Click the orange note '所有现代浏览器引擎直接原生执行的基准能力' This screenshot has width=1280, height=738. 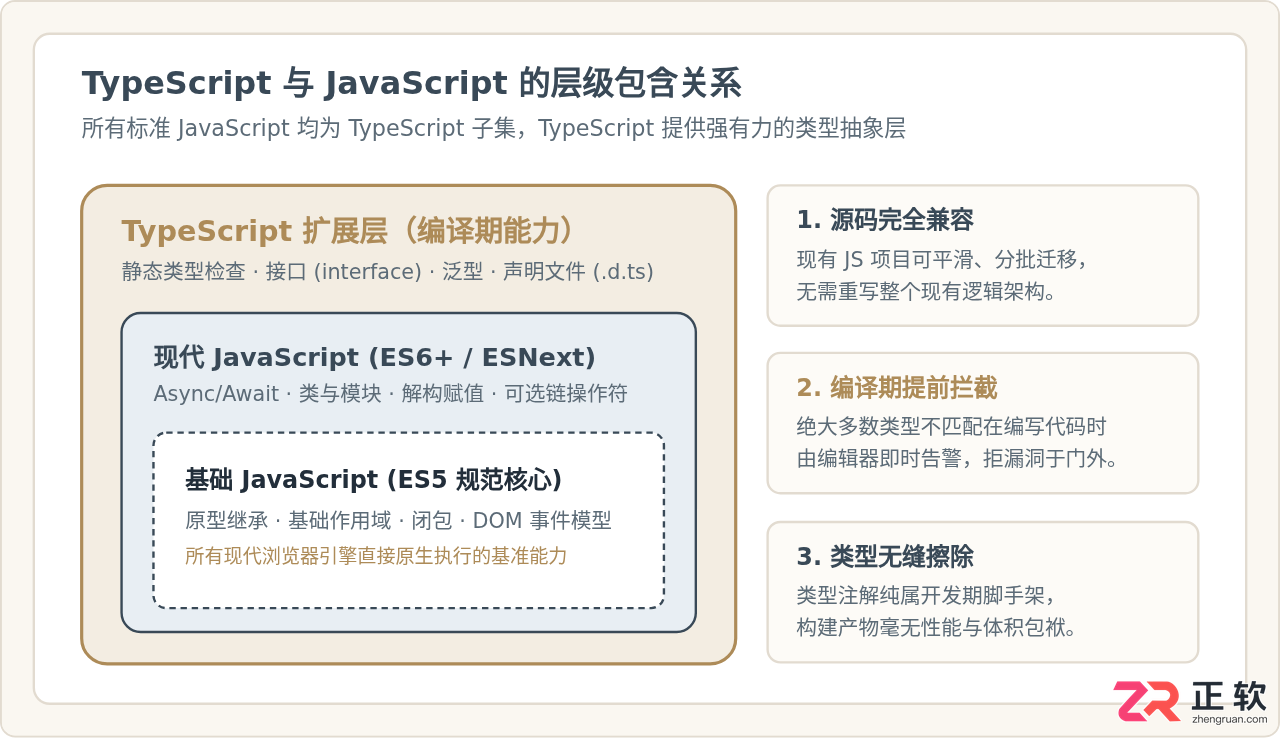376,556
